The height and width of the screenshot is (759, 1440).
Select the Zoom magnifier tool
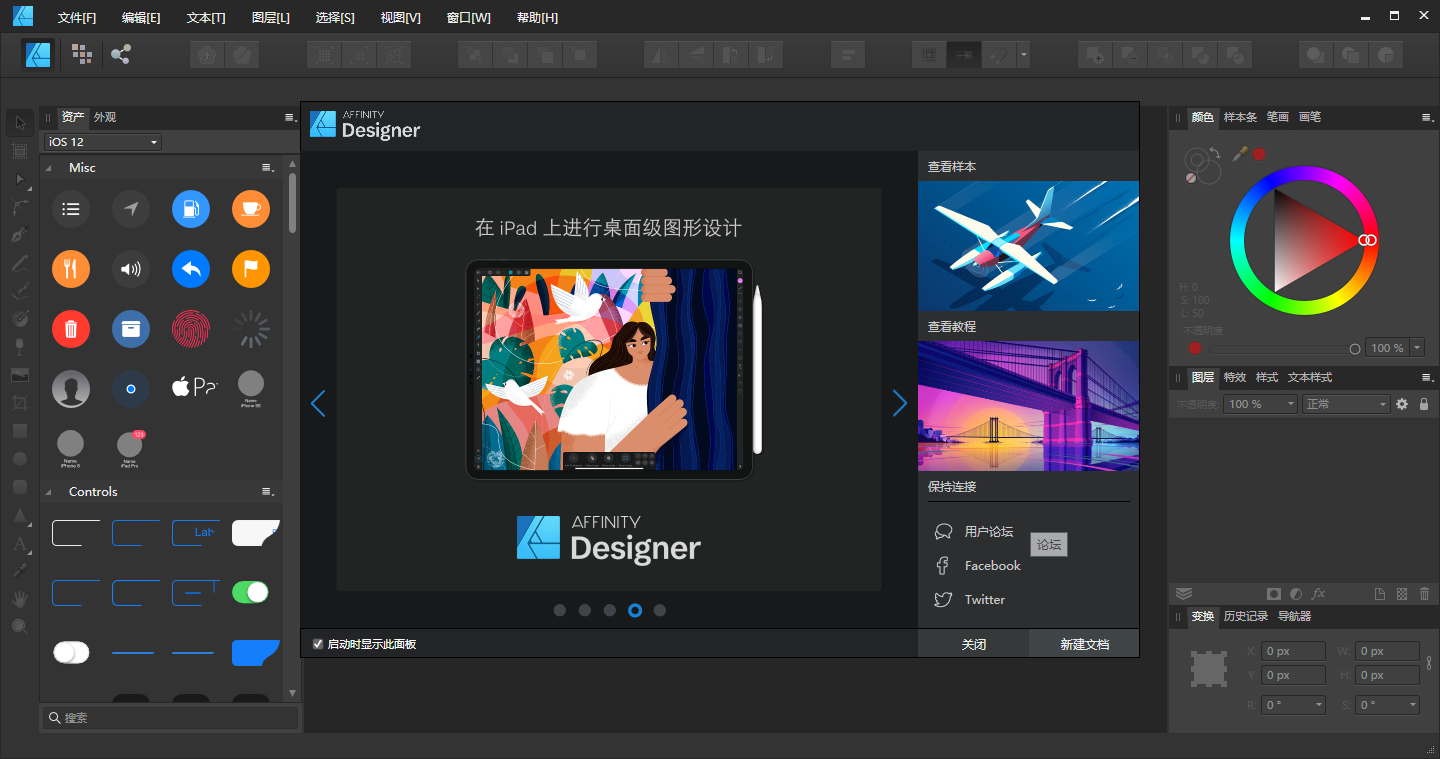(x=20, y=627)
